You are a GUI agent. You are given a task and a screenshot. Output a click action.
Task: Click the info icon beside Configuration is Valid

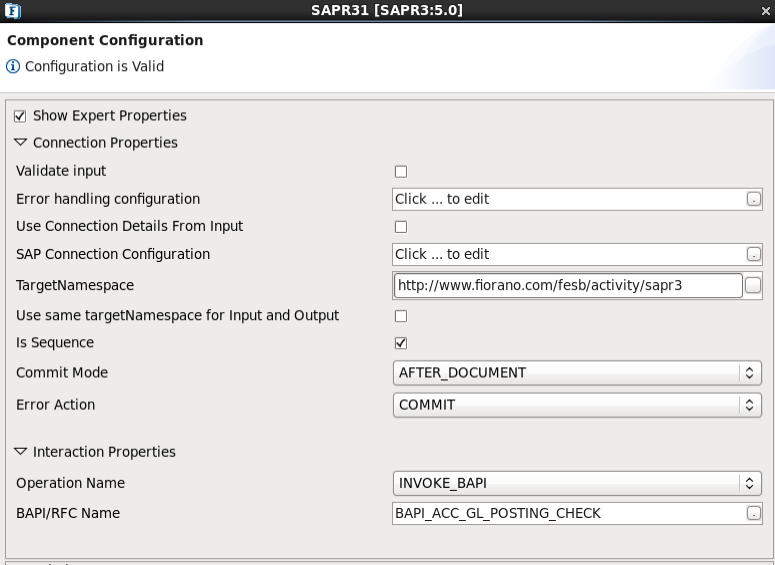pyautogui.click(x=13, y=66)
